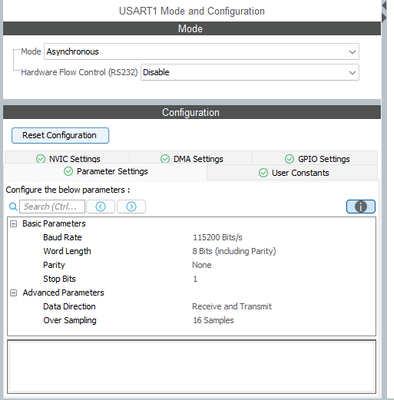Image resolution: width=394 pixels, height=400 pixels.
Task: Click the NVIC Settings green check icon
Action: pyautogui.click(x=41, y=159)
